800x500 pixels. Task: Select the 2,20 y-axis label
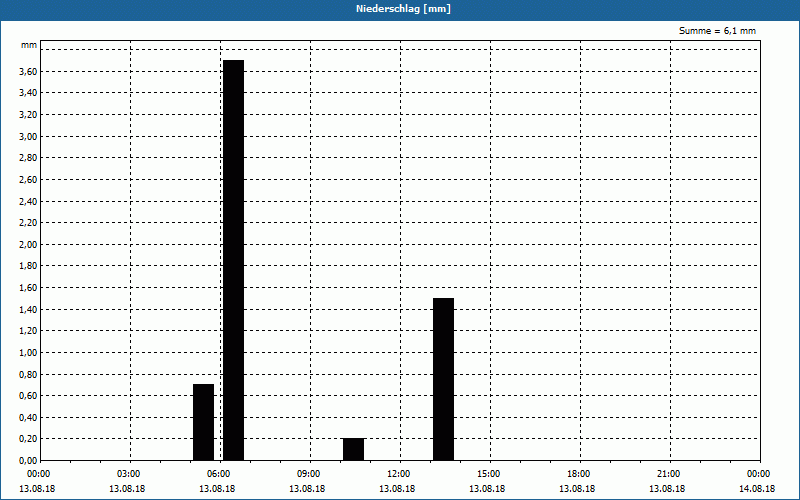pyautogui.click(x=28, y=222)
